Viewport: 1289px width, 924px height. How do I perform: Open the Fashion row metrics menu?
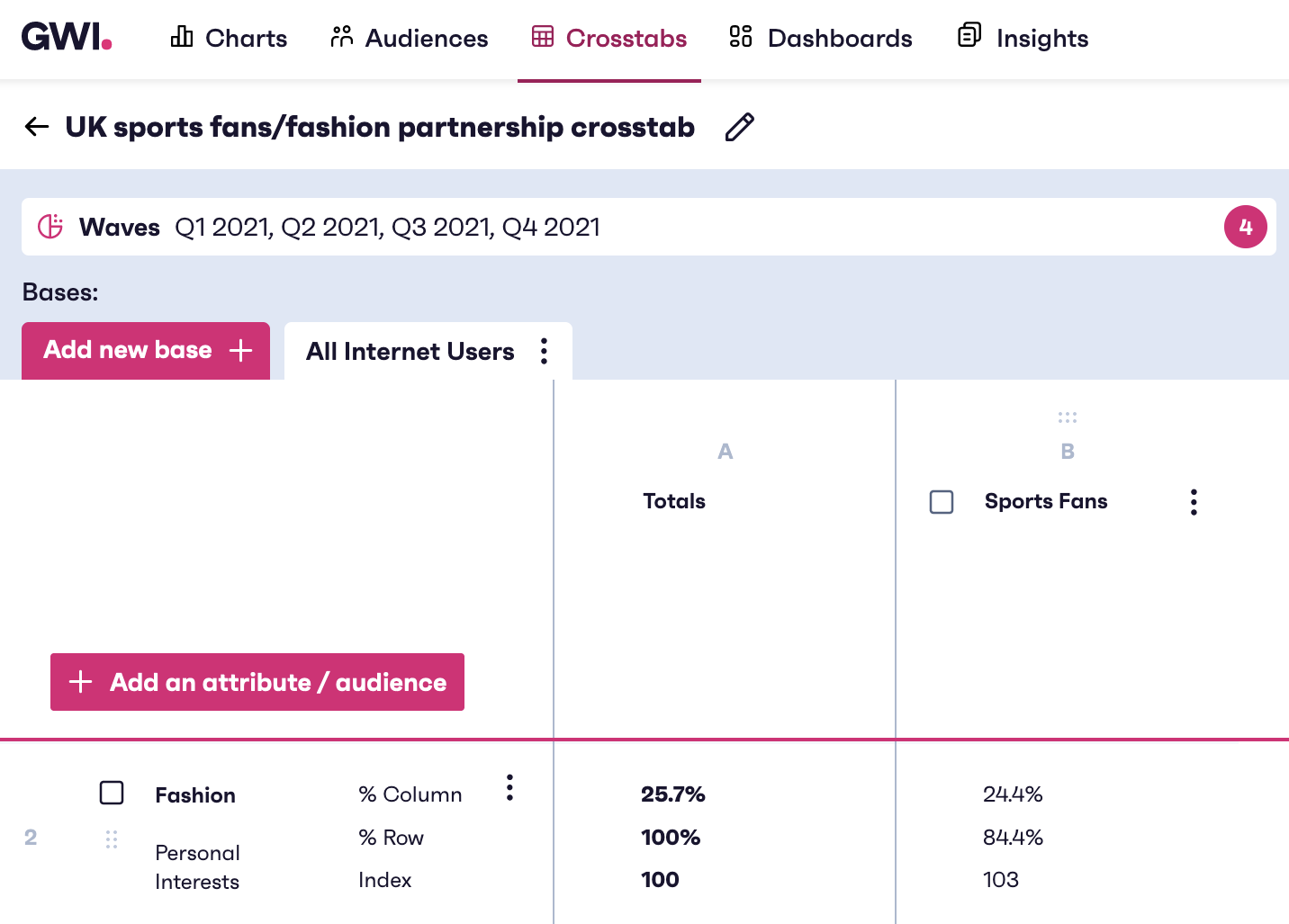pyautogui.click(x=509, y=787)
